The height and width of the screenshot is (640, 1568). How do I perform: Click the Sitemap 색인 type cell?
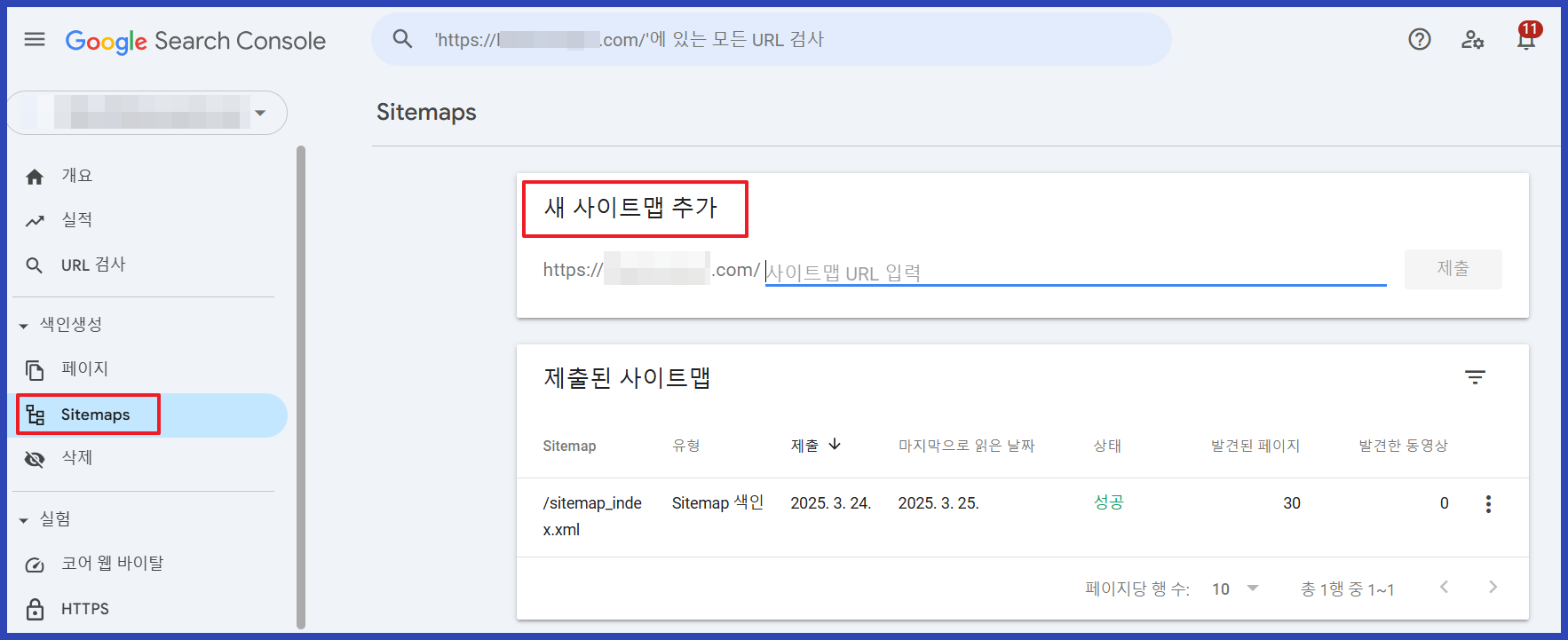(717, 502)
